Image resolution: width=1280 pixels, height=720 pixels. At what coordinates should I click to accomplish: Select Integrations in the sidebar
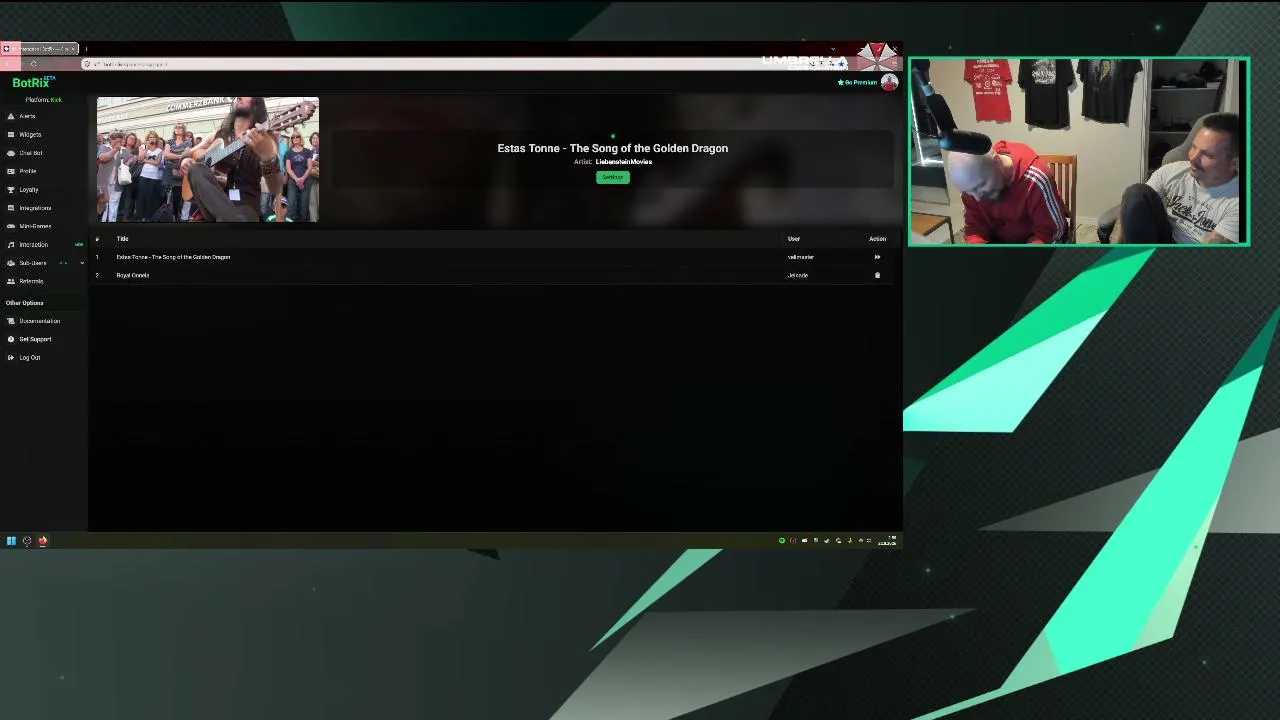(x=35, y=208)
